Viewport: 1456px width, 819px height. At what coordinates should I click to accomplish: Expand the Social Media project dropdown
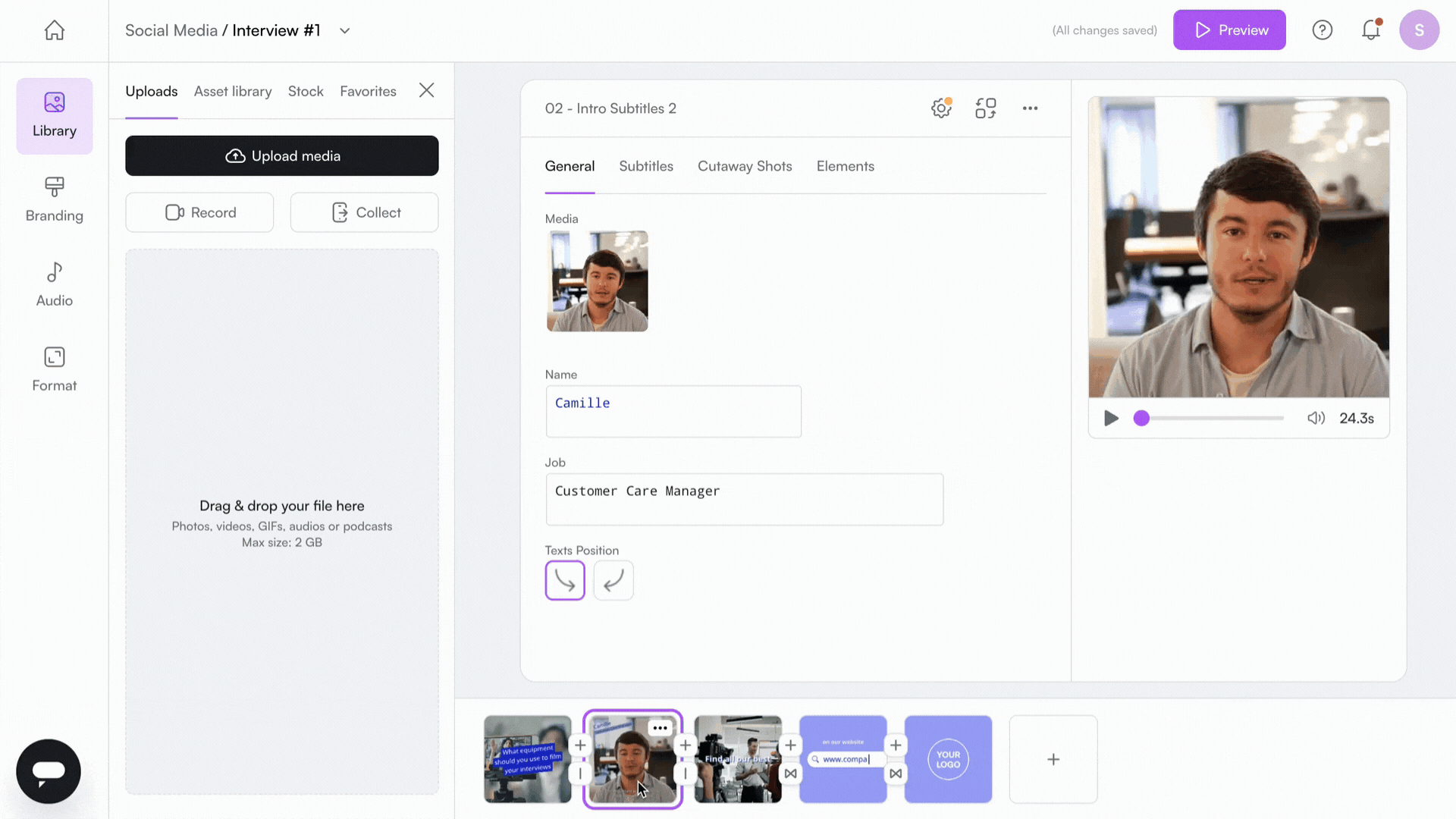[344, 30]
